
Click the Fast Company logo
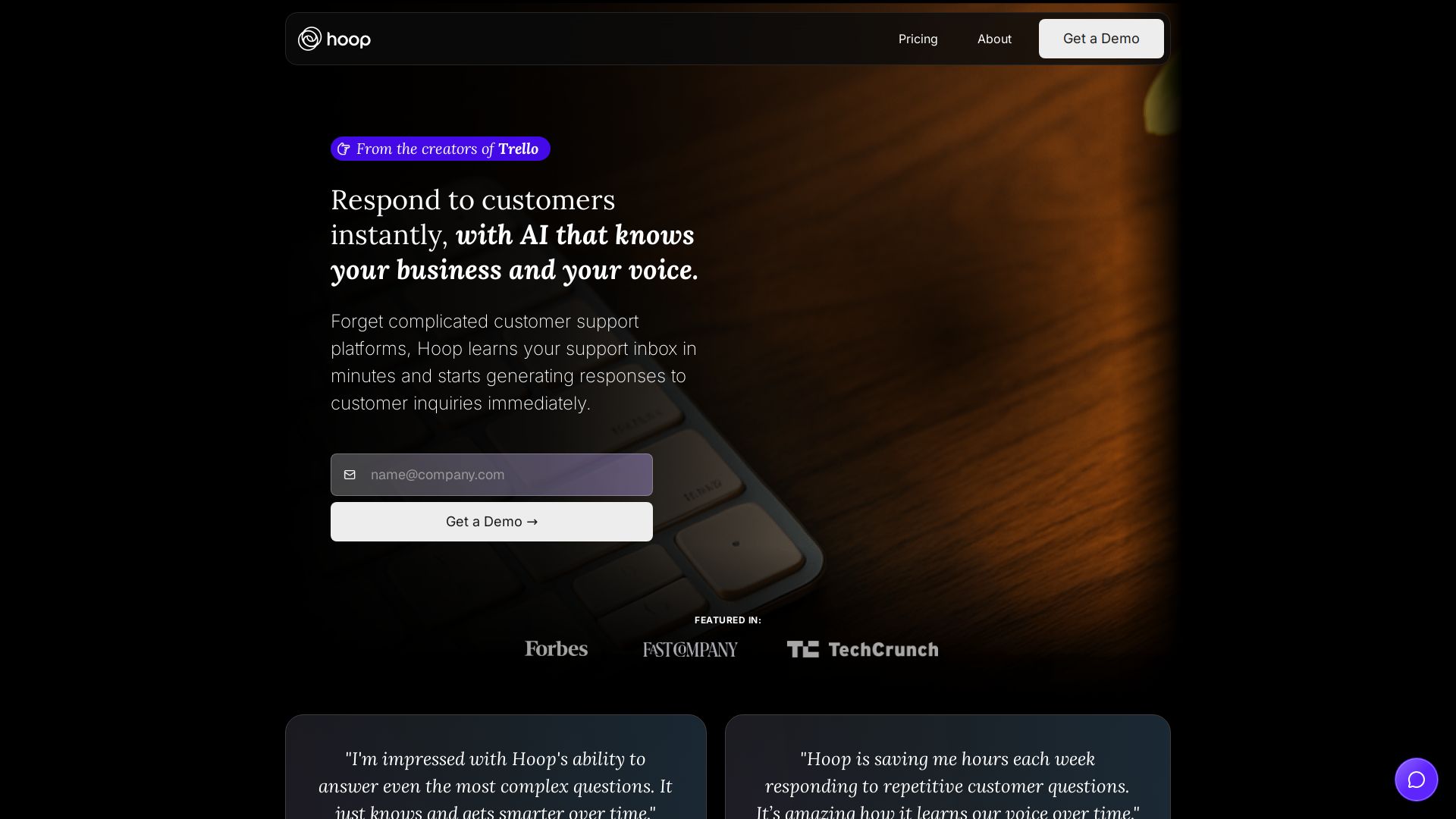pos(690,649)
